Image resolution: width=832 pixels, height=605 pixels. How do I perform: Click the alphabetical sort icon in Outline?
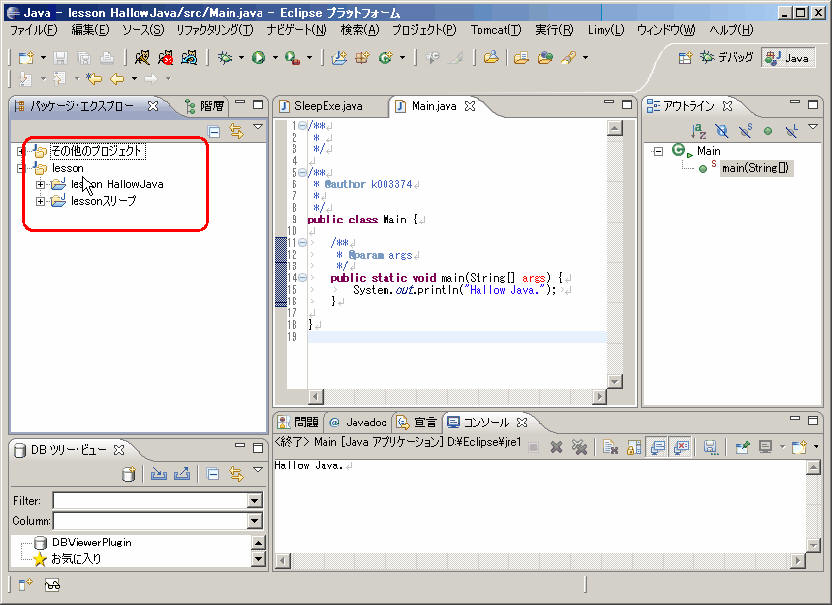[x=700, y=130]
